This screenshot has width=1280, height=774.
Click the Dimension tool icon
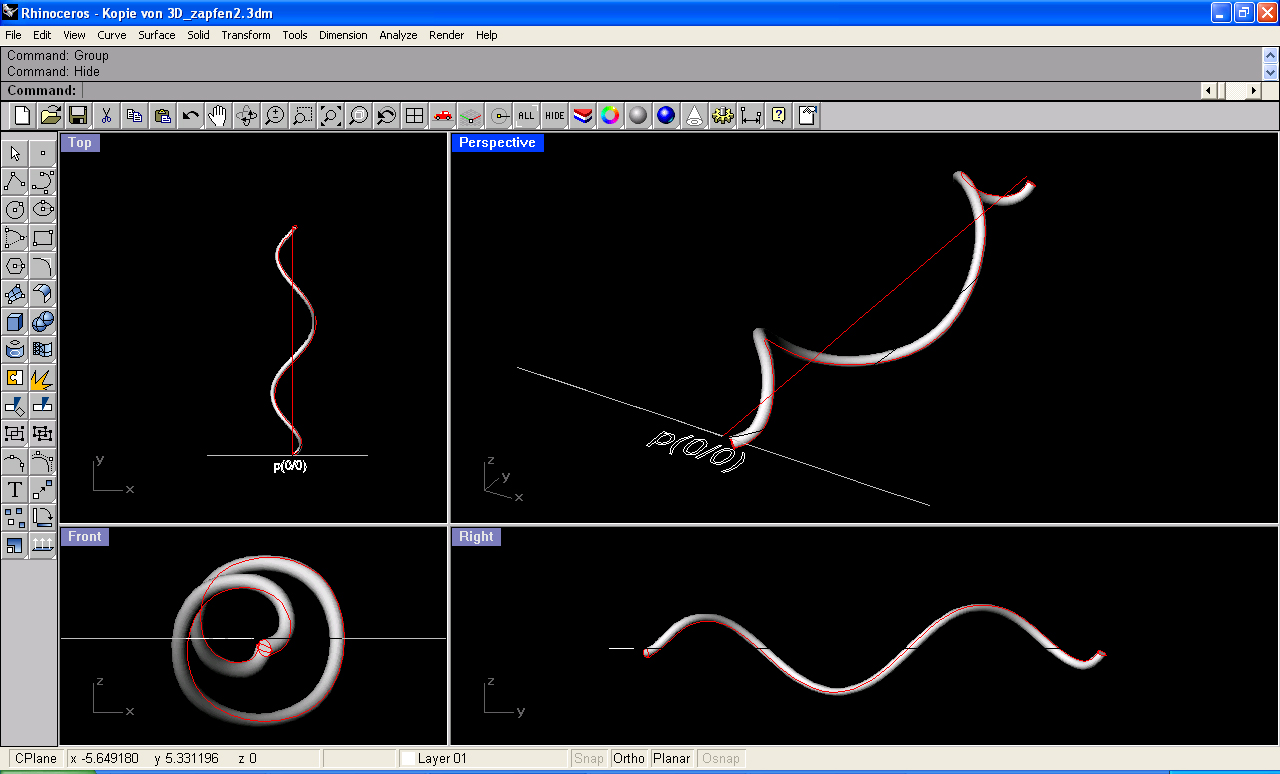pyautogui.click(x=750, y=116)
